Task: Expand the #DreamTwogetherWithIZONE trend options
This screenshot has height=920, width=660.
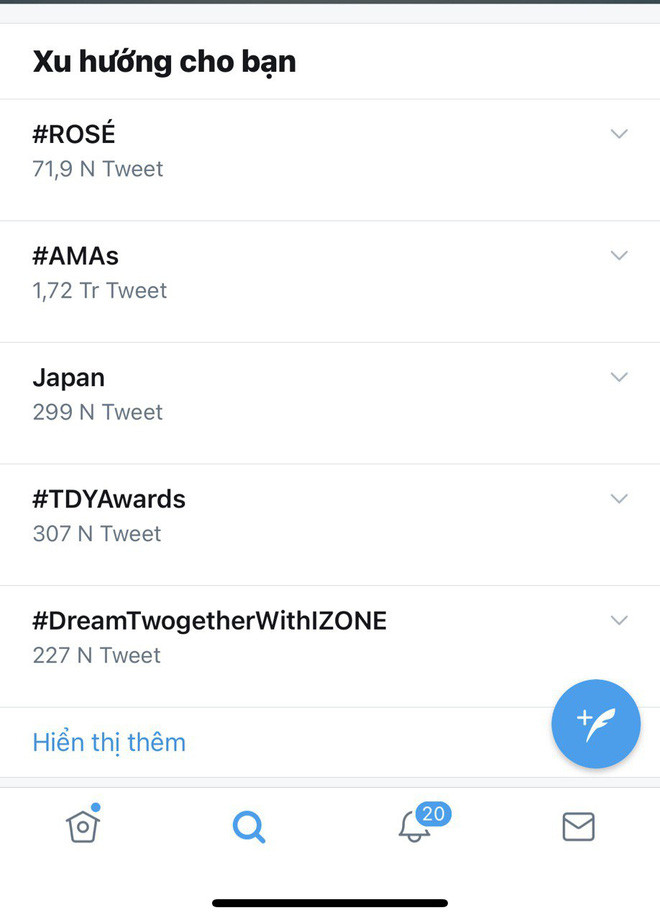Action: (619, 620)
